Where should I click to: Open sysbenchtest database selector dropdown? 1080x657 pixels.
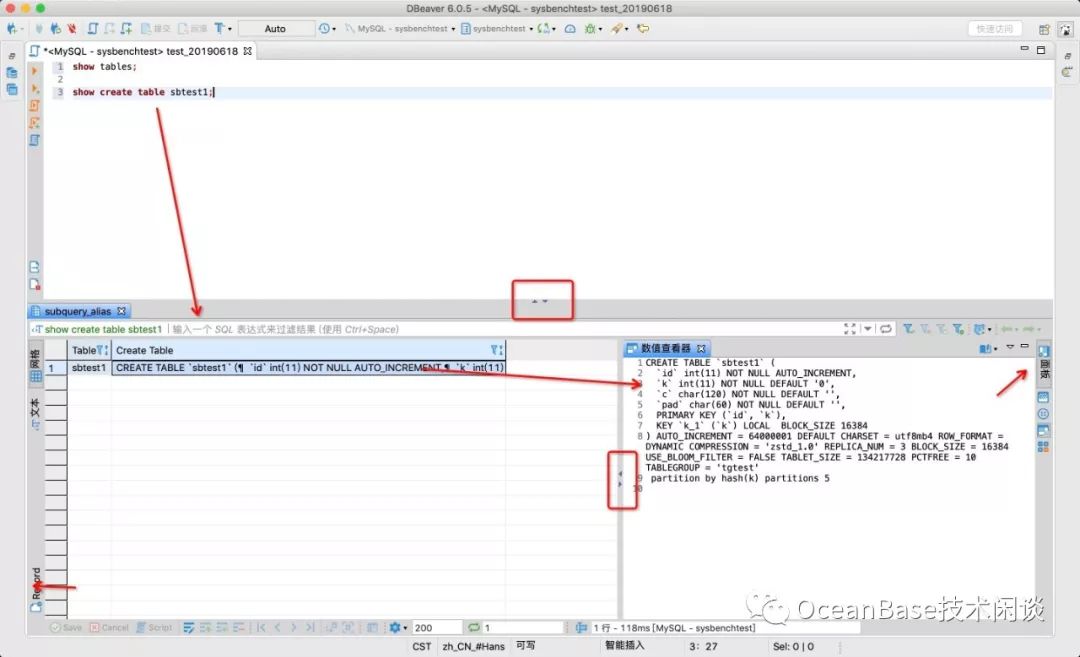click(x=497, y=29)
